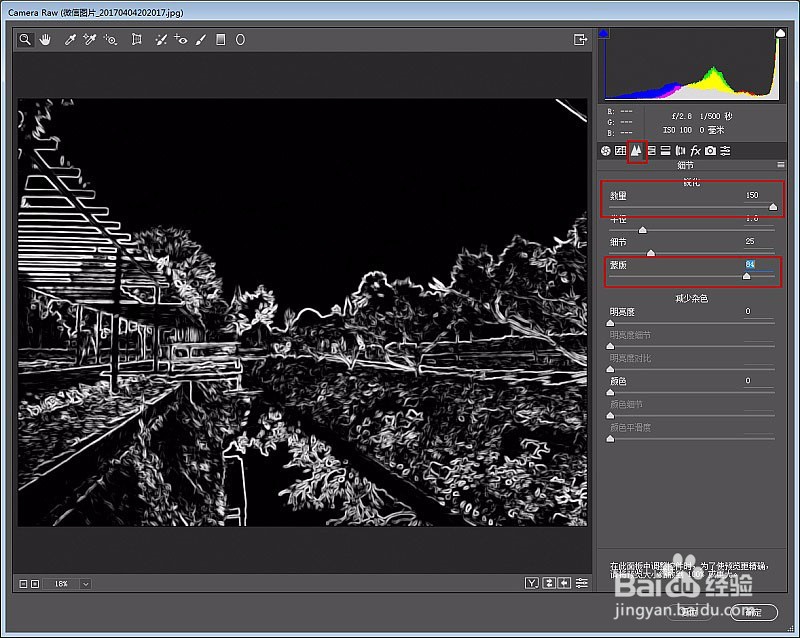
Task: Switch to the Effects fx tab
Action: [695, 151]
